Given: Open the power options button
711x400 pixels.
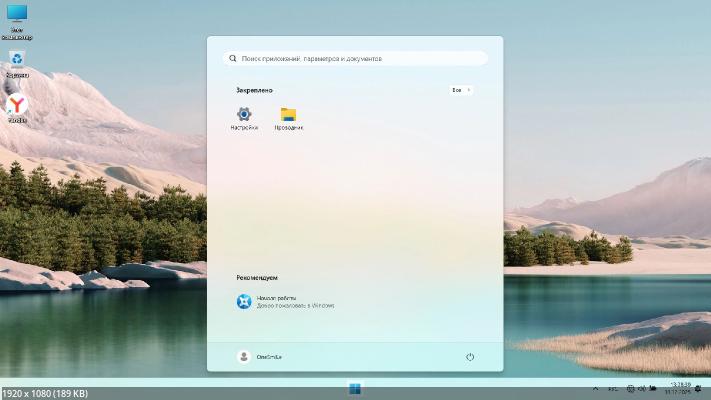Looking at the screenshot, I should 470,357.
